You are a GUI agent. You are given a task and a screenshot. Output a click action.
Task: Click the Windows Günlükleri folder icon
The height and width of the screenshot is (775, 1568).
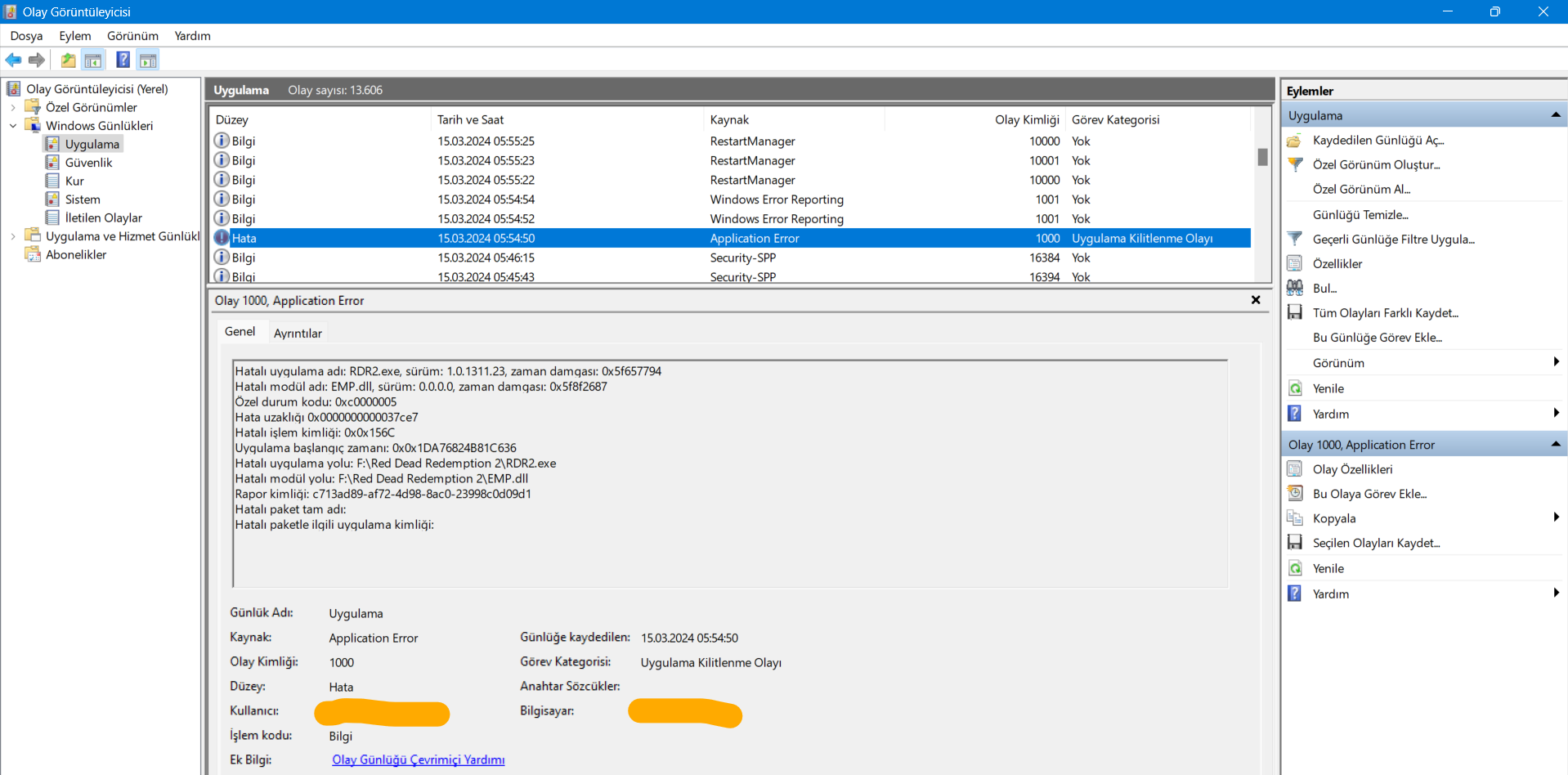(x=33, y=126)
